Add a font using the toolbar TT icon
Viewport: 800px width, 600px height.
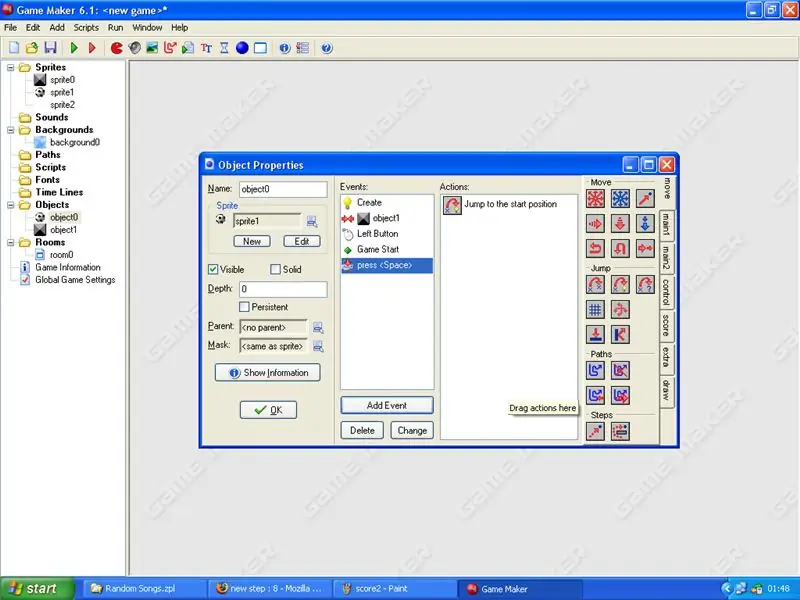tap(206, 48)
